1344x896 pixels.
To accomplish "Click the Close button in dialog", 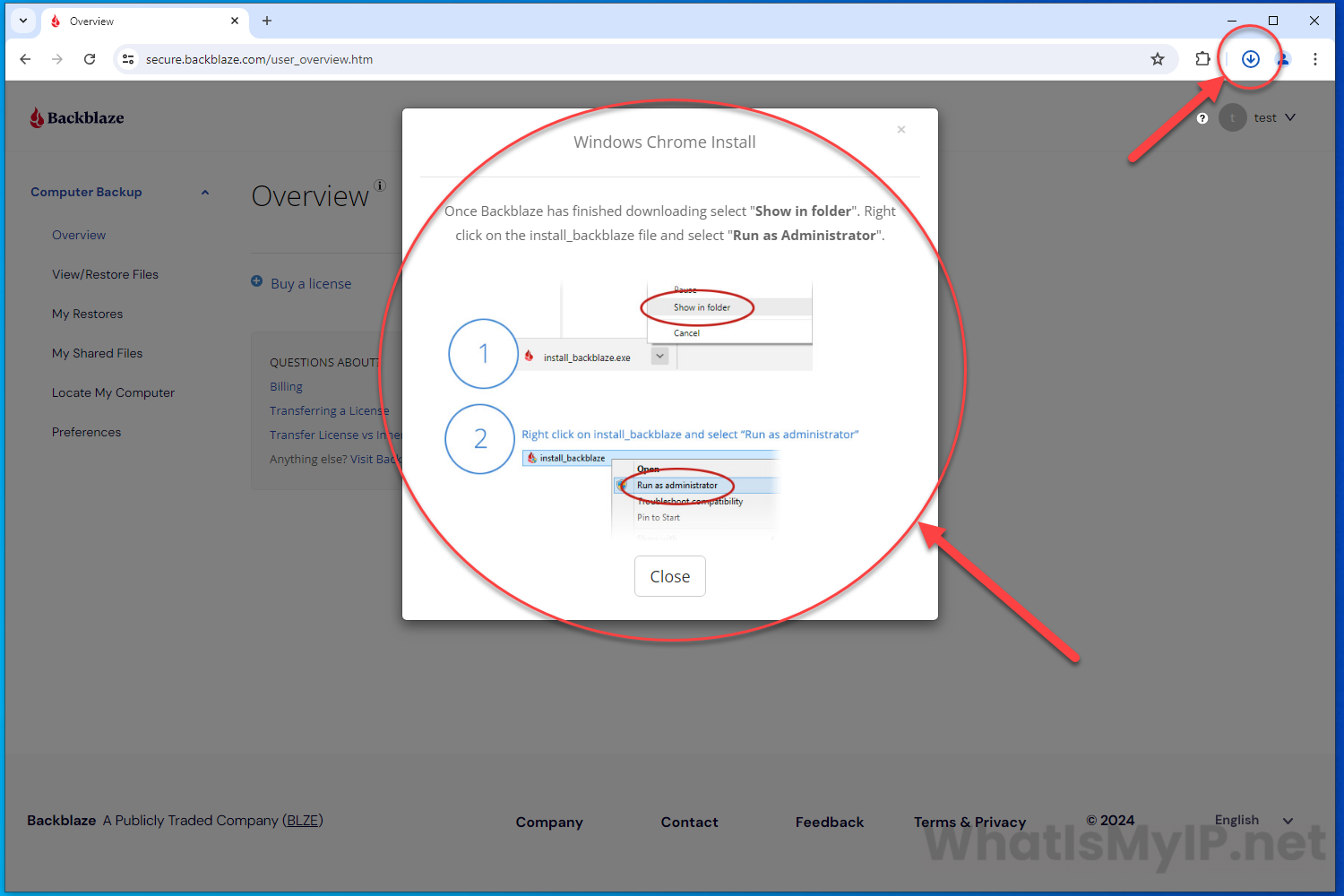I will (x=670, y=576).
